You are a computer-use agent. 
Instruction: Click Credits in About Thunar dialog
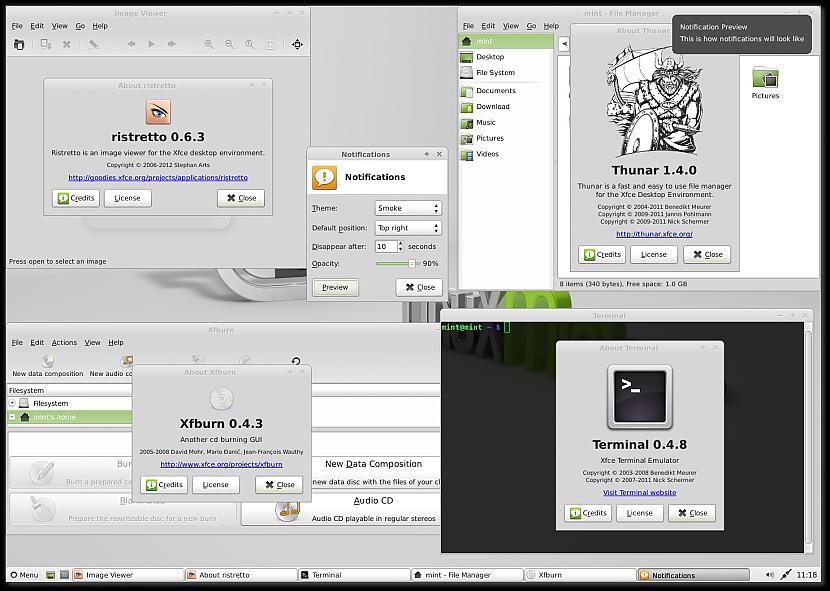602,254
